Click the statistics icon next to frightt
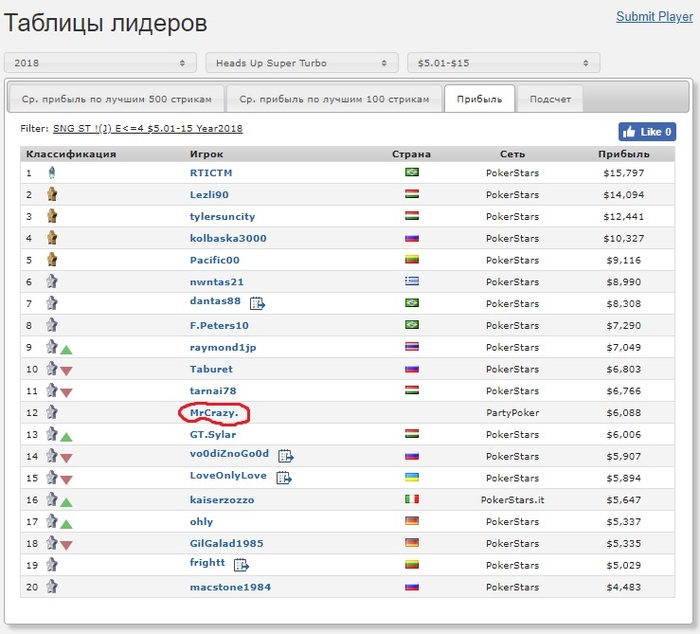The height and width of the screenshot is (634, 700). click(242, 565)
